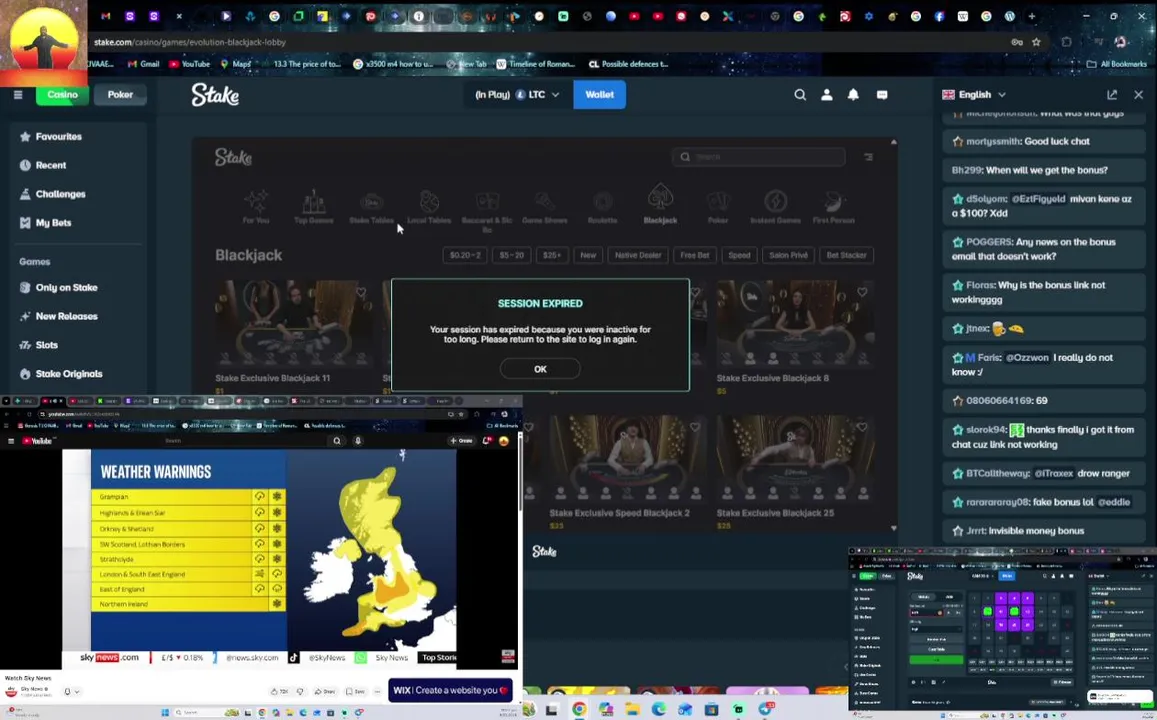Favourite Stake Exclusive Blackjack 11 with its heart
Image resolution: width=1157 pixels, height=720 pixels.
[361, 292]
